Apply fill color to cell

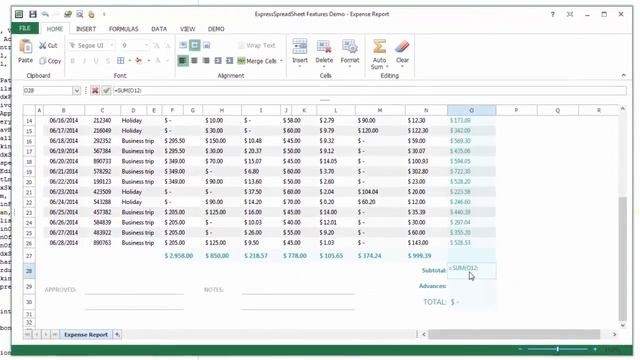[139, 61]
